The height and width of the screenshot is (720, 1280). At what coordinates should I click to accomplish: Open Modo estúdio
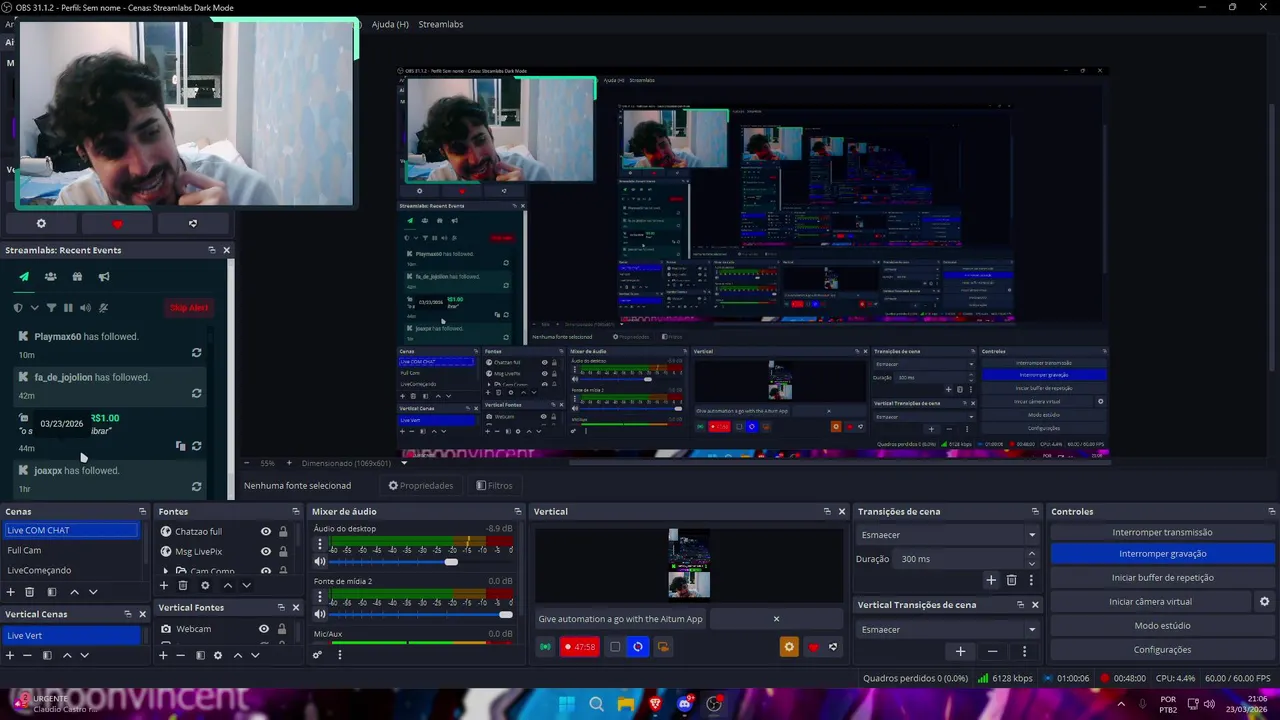pos(1162,625)
